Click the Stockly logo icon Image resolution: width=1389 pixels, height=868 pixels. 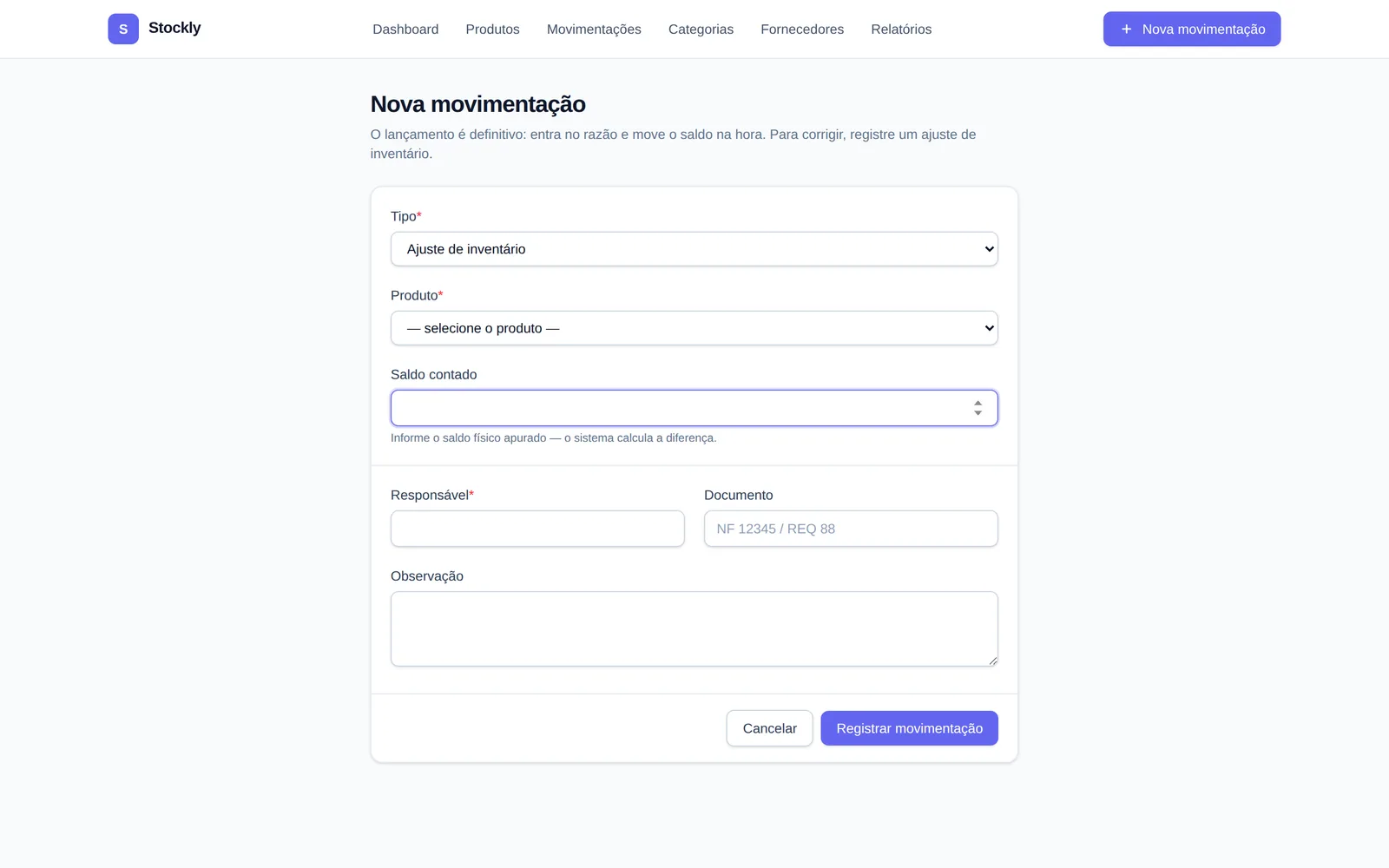(x=123, y=29)
